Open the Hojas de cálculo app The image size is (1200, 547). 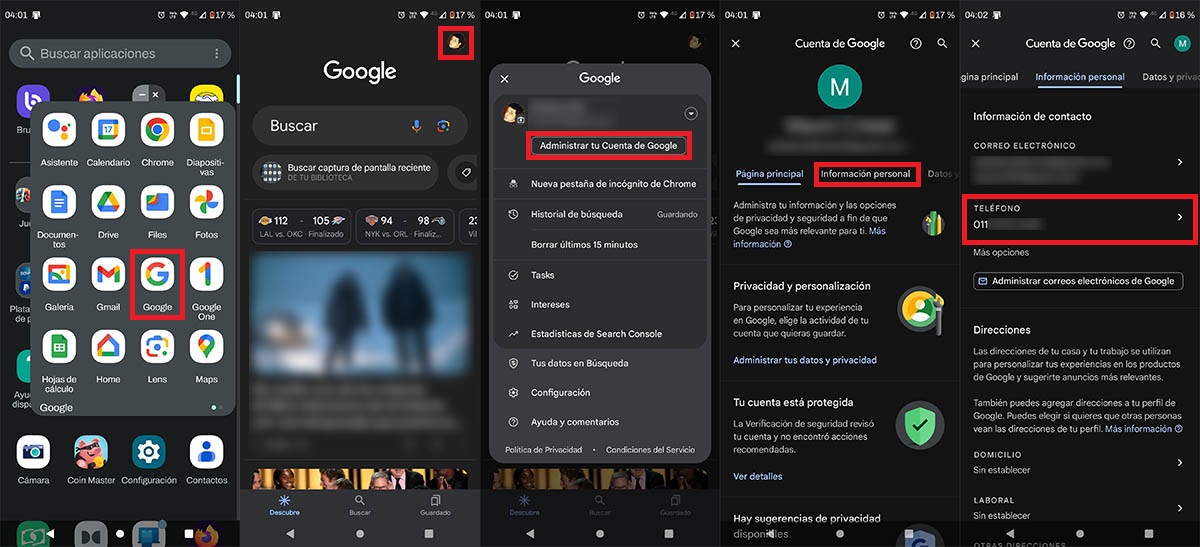pyautogui.click(x=59, y=347)
